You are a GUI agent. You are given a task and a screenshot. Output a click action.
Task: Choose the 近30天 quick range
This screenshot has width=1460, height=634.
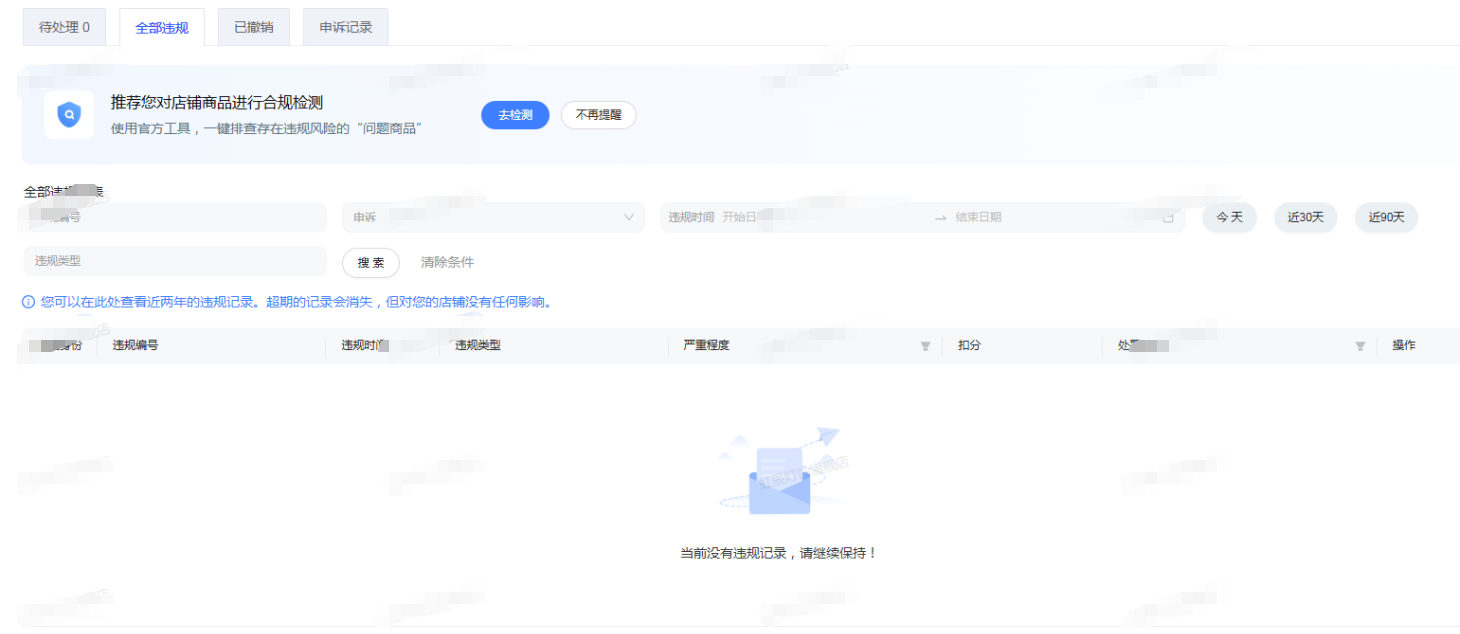click(x=1305, y=217)
